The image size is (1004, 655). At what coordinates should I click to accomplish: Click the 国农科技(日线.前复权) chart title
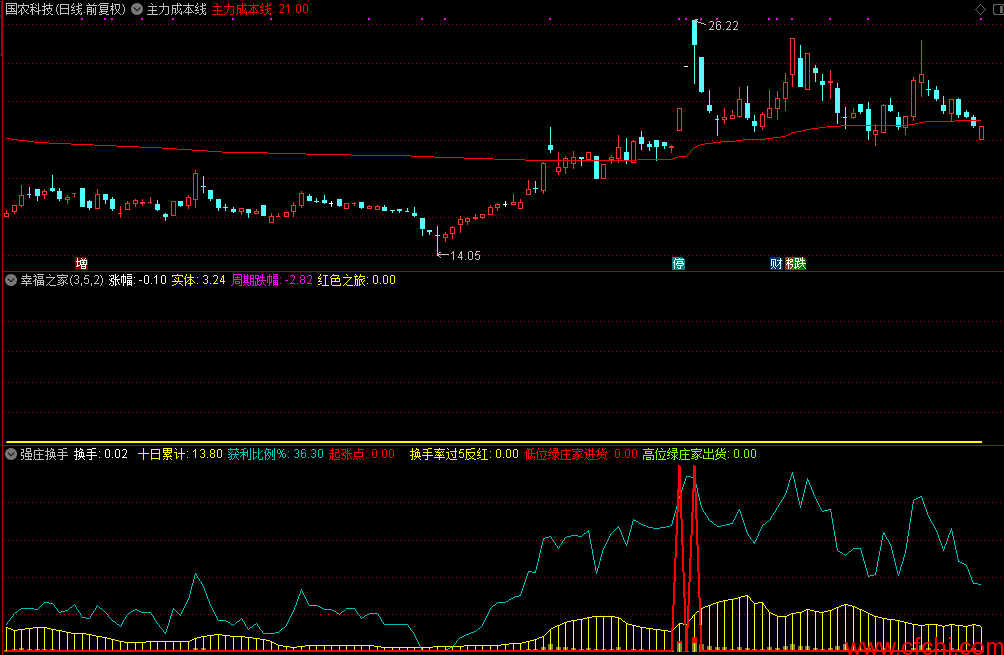tap(65, 10)
